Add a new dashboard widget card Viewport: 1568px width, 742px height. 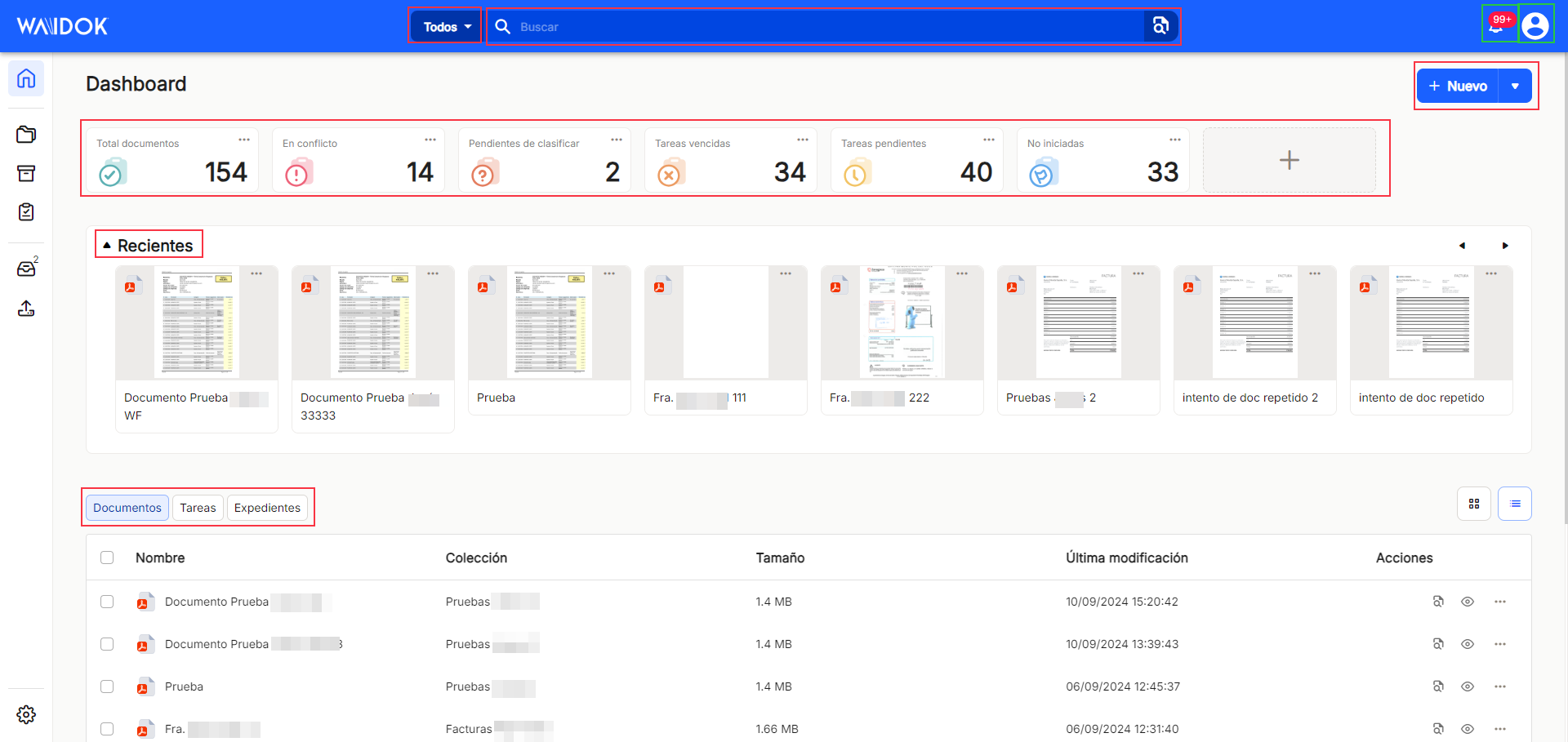pos(1289,160)
